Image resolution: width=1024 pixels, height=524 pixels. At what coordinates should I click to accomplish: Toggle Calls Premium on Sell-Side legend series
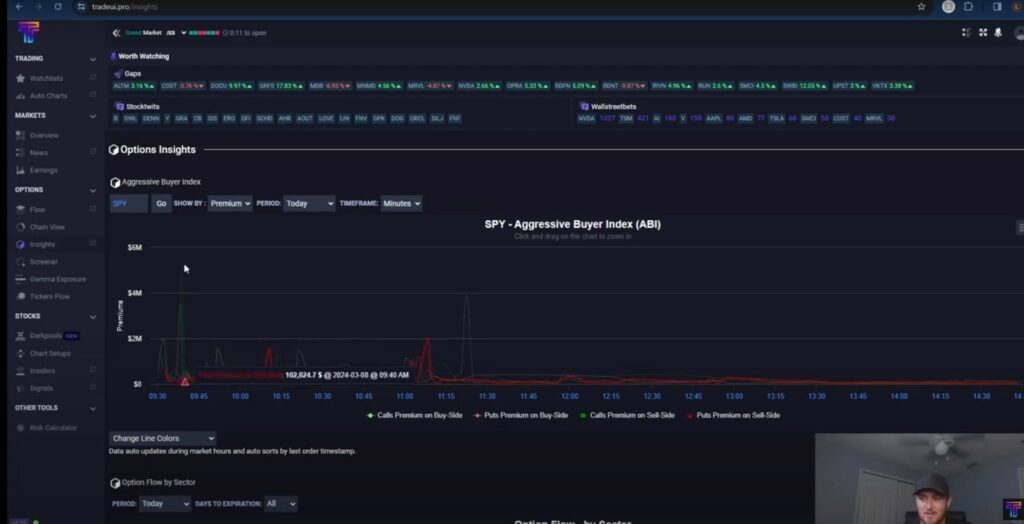pos(627,416)
